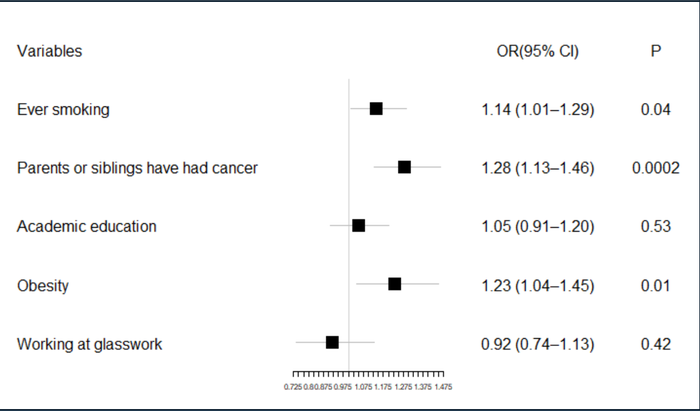This screenshot has width=700, height=411.
Task: Click the OR(95% CI) column header
Action: tap(538, 50)
